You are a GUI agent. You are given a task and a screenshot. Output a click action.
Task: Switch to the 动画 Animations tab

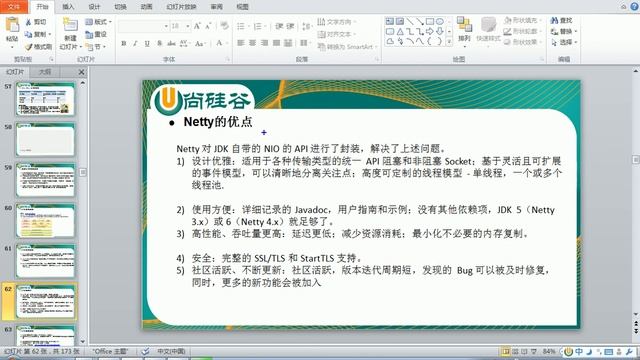pyautogui.click(x=147, y=7)
